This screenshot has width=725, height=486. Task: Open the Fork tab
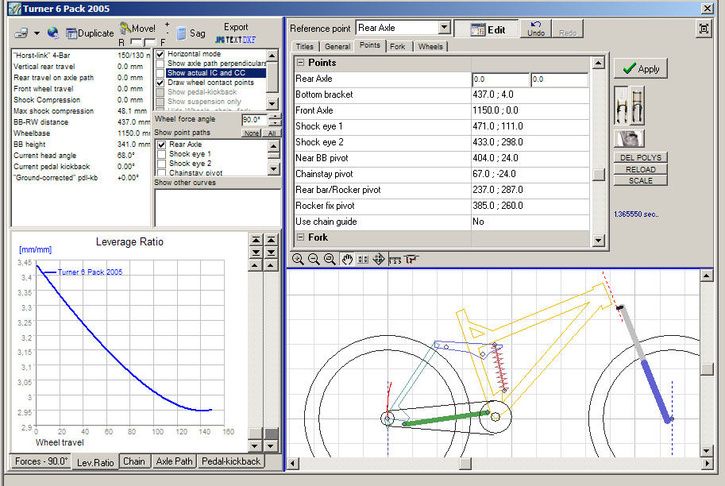pos(397,46)
